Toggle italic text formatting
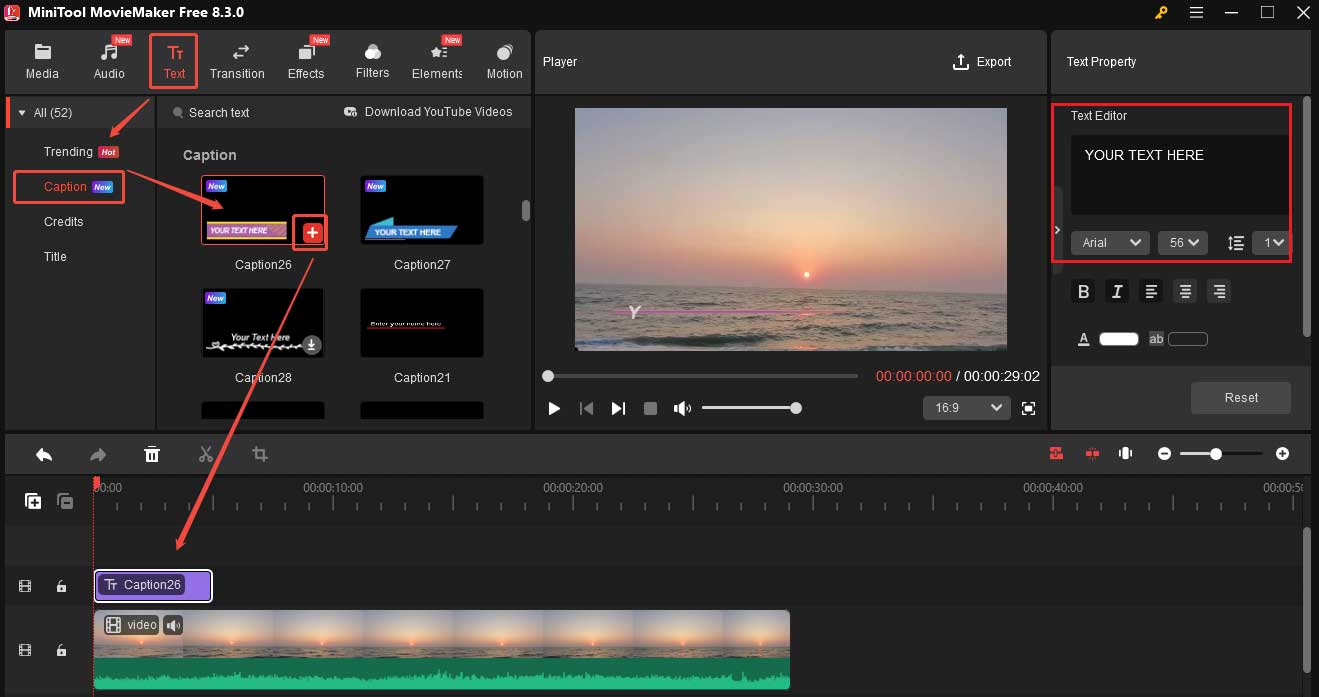Image resolution: width=1319 pixels, height=697 pixels. [1117, 292]
